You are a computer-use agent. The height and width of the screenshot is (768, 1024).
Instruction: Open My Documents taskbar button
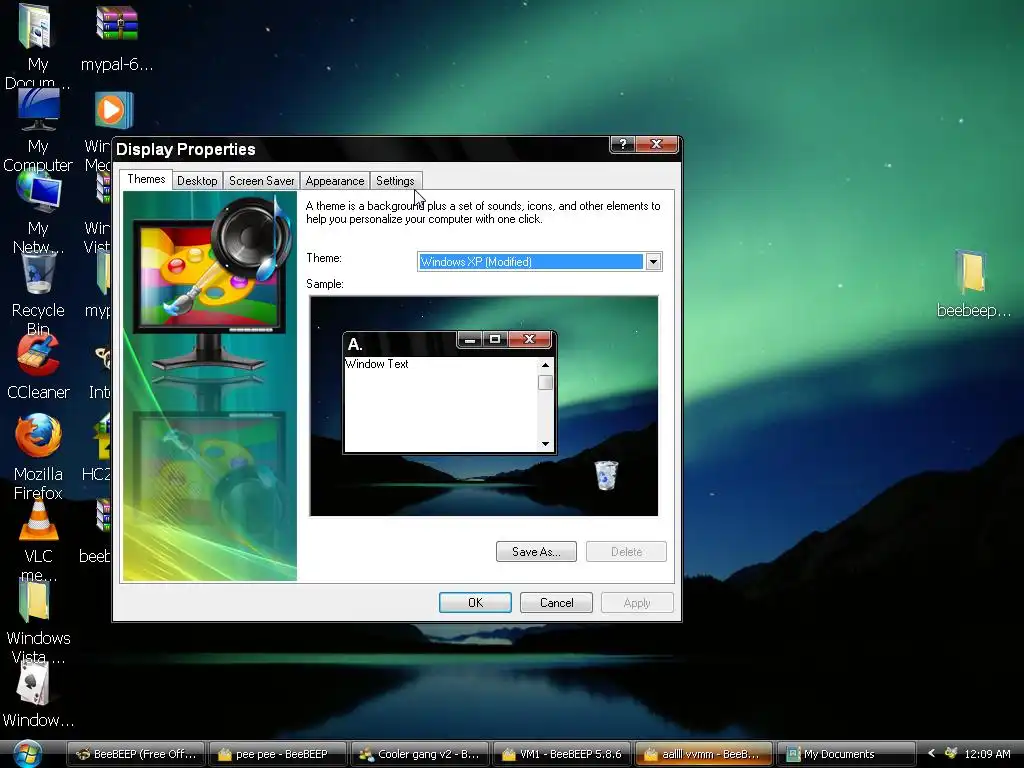click(845, 754)
